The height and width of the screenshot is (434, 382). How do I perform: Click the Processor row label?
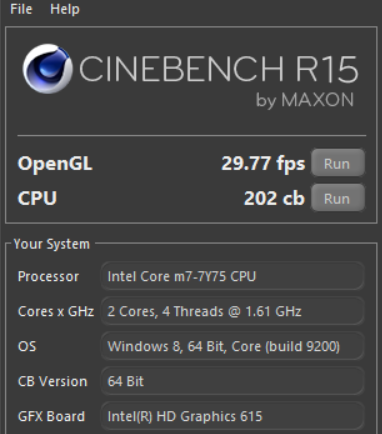(48, 276)
